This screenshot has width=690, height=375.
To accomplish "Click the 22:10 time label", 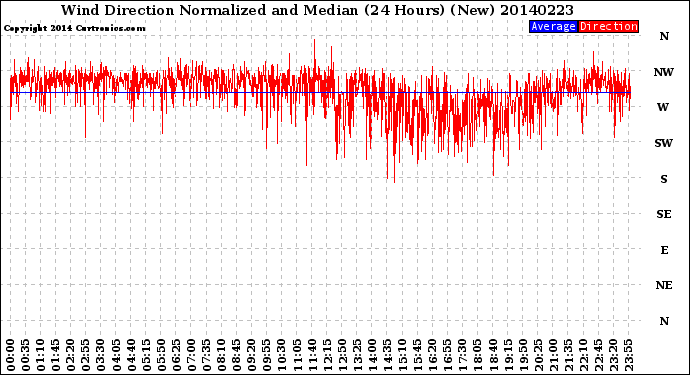I will pos(583,355).
